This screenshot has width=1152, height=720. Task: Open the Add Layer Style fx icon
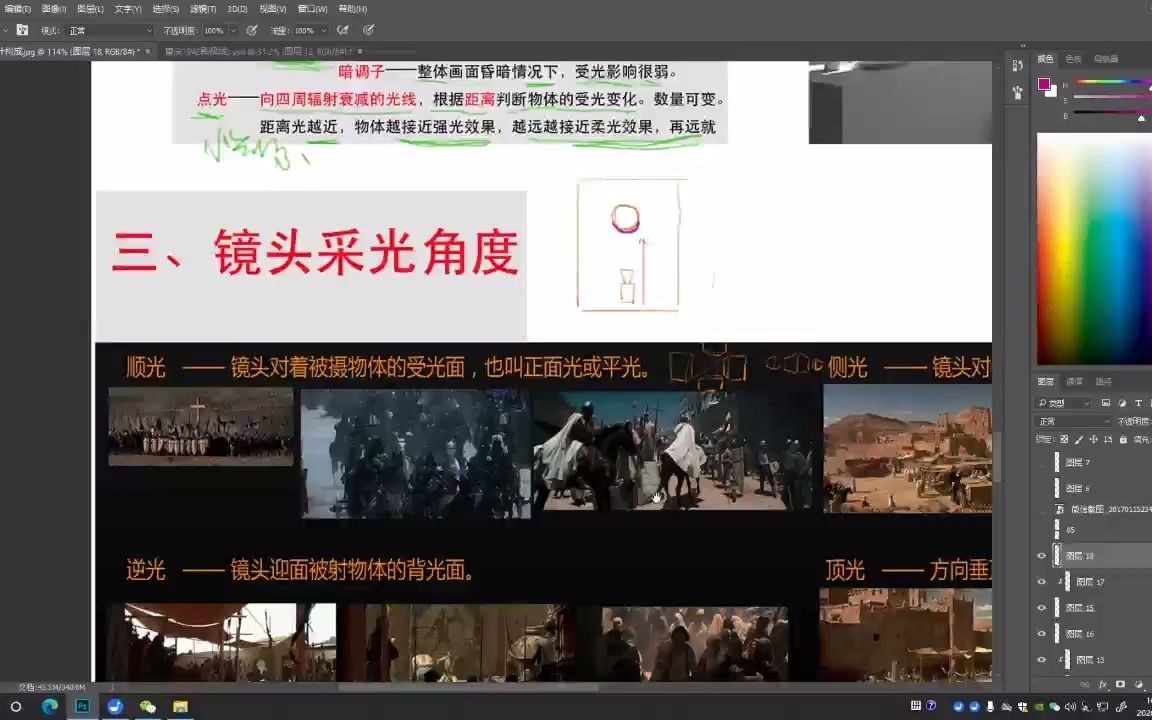[1104, 684]
